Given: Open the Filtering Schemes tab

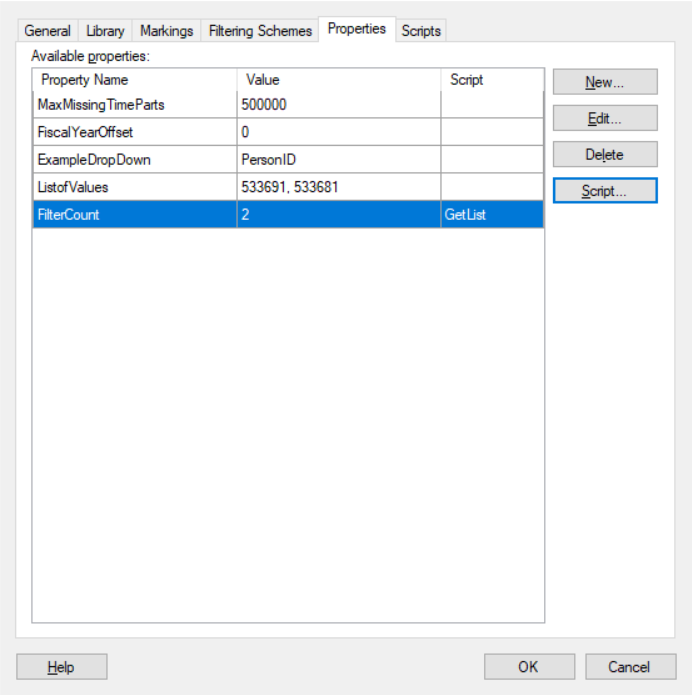Looking at the screenshot, I should 260,31.
